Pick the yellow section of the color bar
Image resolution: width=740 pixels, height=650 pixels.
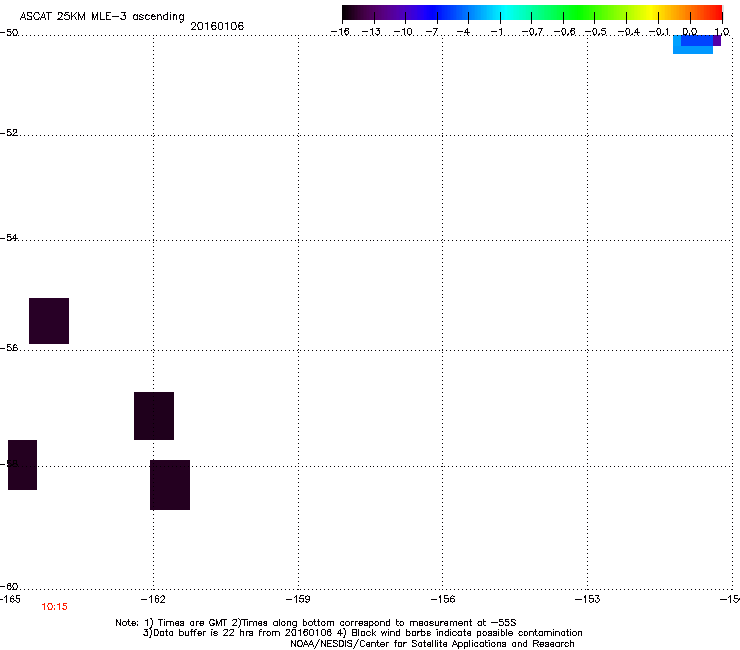pos(652,13)
